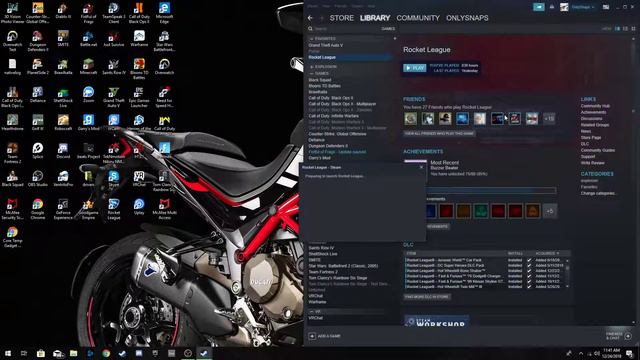640x360 pixels.
Task: Open PlanetSide 2 desktop shortcut
Action: [x=38, y=67]
